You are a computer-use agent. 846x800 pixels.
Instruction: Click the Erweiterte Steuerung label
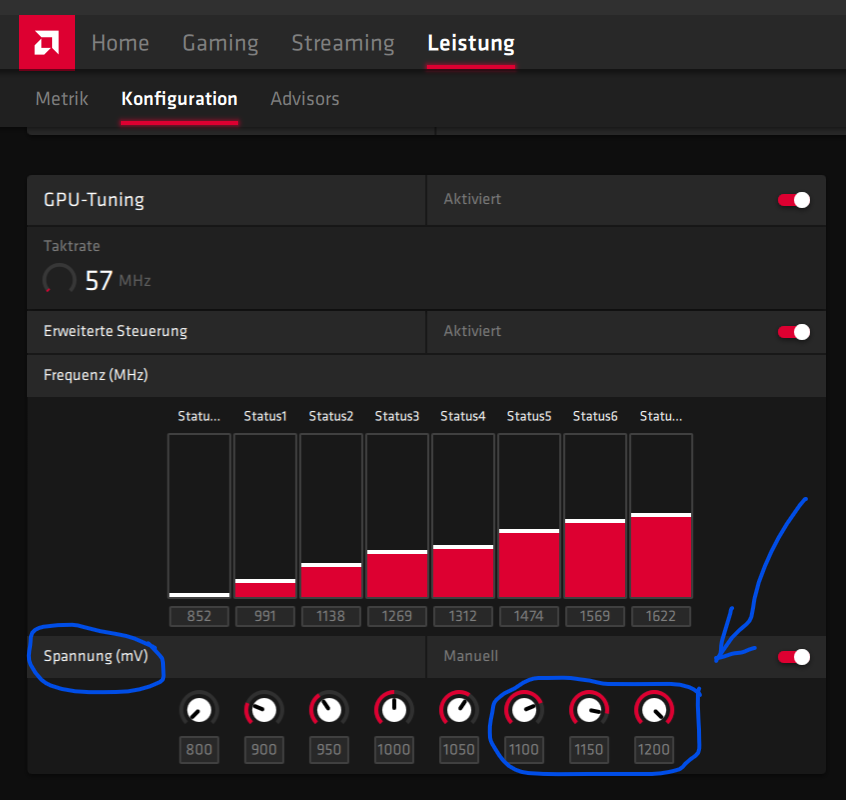(115, 331)
